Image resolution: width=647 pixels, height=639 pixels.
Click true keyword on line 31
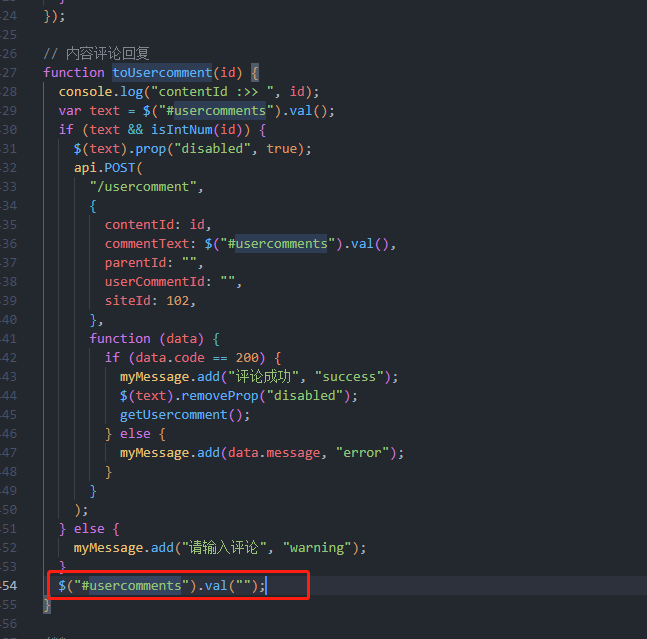[x=282, y=149]
